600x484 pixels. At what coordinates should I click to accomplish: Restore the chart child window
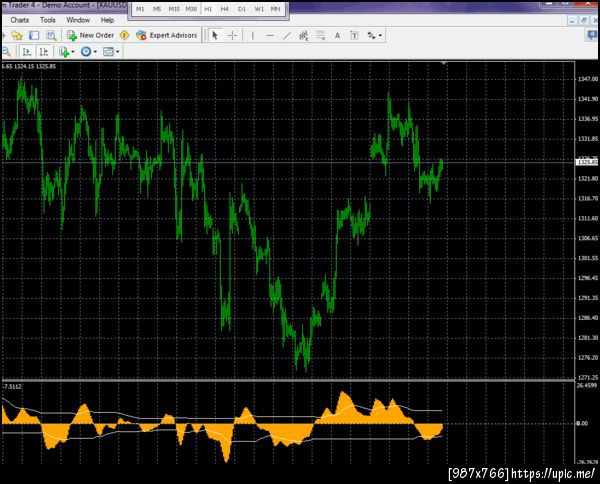point(584,20)
